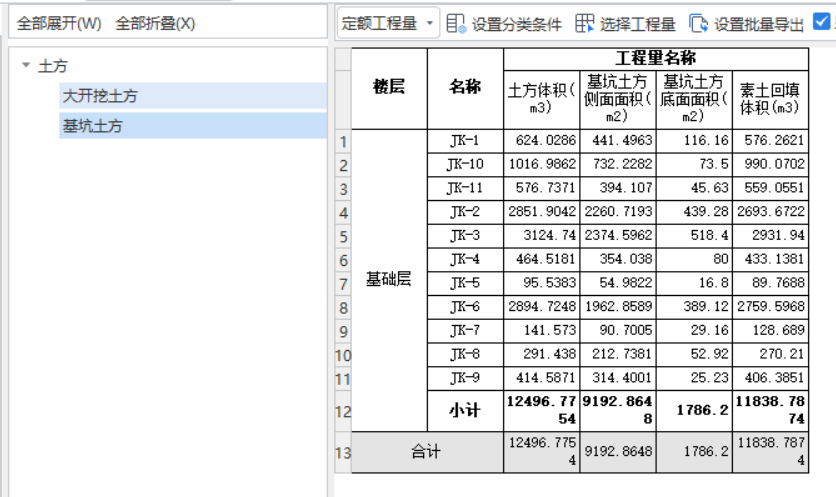Image resolution: width=836 pixels, height=497 pixels.
Task: Click cell value 2759.5968
Action: [x=770, y=307]
